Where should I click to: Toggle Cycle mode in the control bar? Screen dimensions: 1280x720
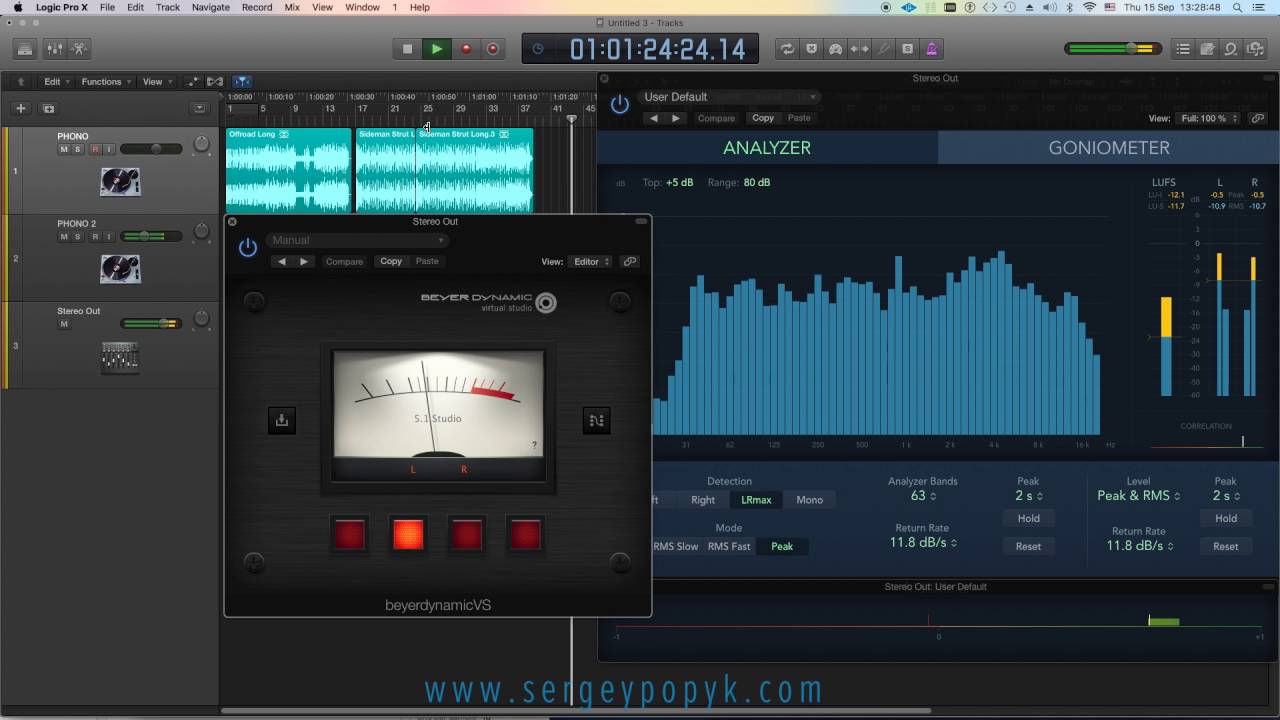click(x=787, y=48)
